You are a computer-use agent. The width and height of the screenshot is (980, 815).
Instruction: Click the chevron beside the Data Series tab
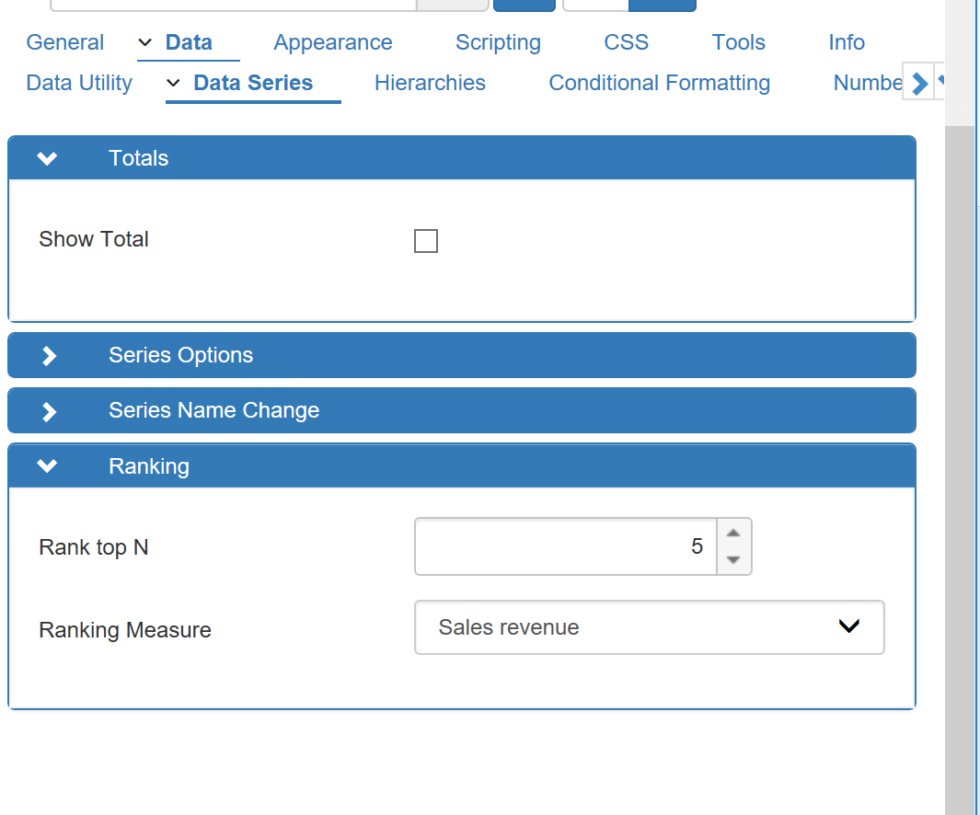pyautogui.click(x=172, y=83)
